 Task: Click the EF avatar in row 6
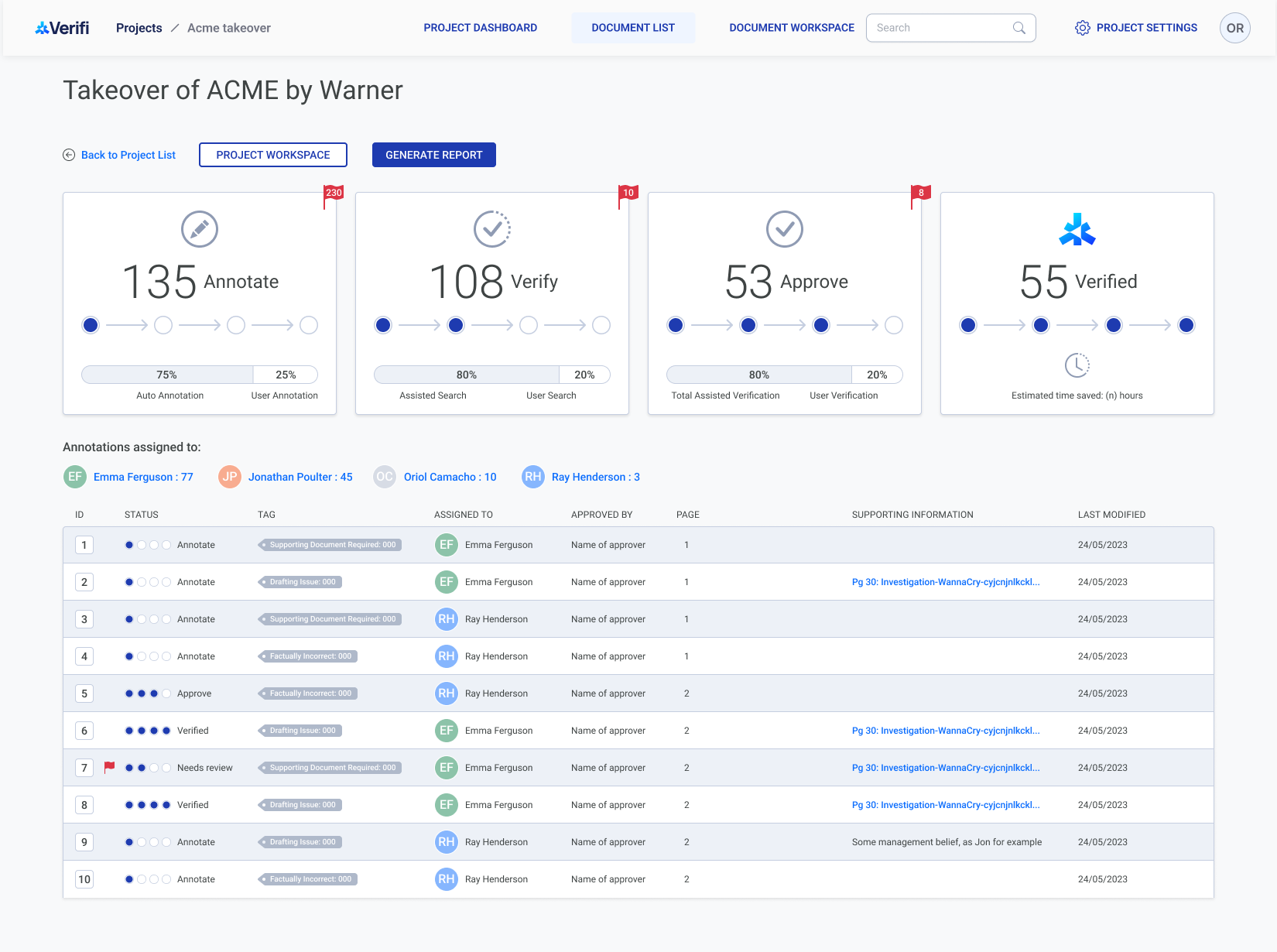[447, 731]
